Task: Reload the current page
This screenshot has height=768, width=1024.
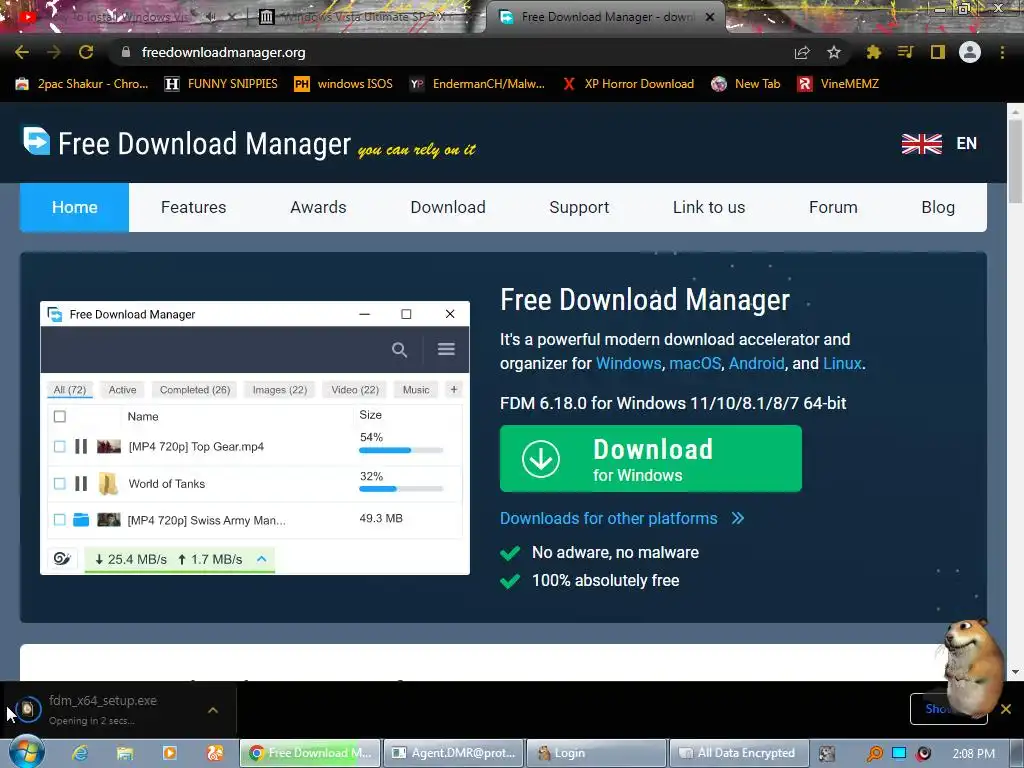Action: [x=86, y=52]
